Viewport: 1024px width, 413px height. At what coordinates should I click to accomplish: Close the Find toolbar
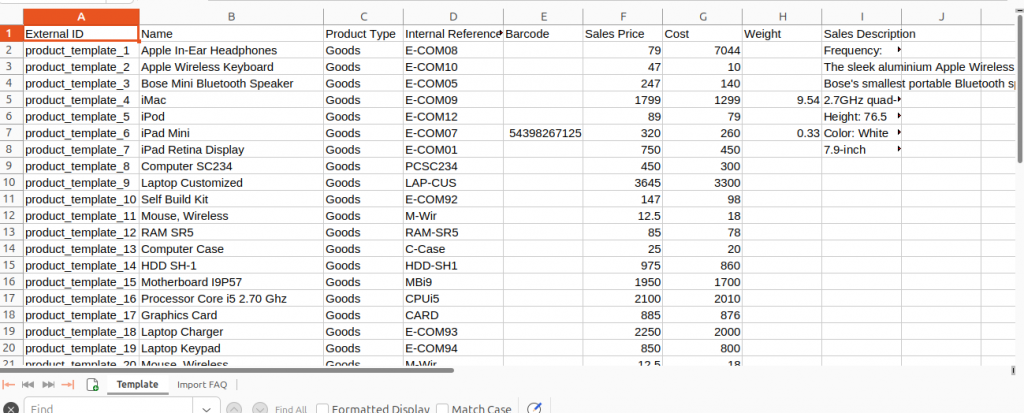pos(11,408)
